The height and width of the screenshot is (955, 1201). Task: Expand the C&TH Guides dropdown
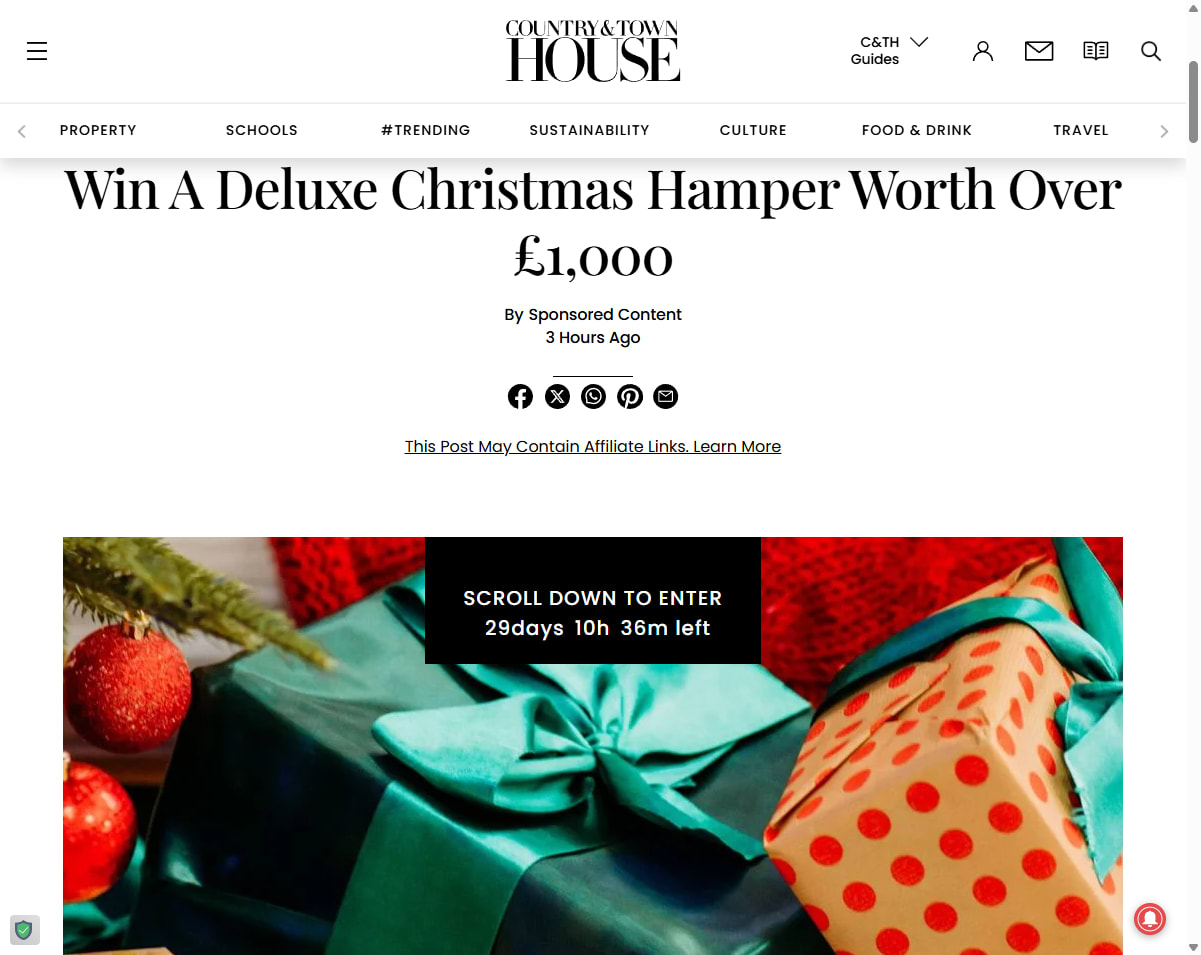point(890,50)
